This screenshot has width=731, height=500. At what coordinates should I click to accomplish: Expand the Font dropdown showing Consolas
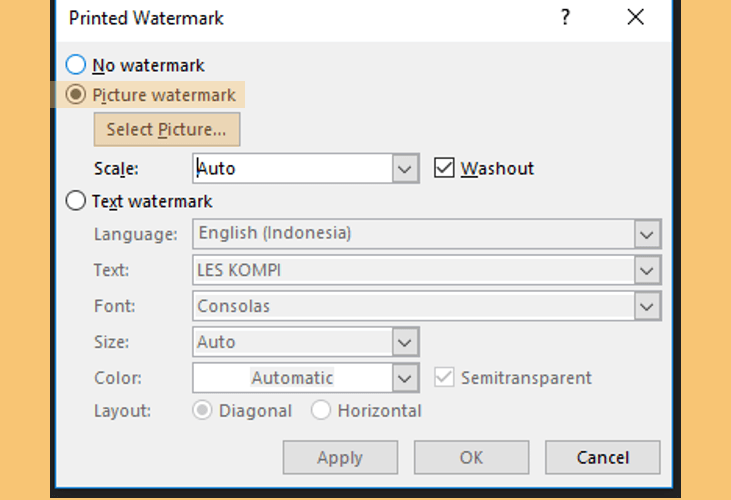point(647,306)
